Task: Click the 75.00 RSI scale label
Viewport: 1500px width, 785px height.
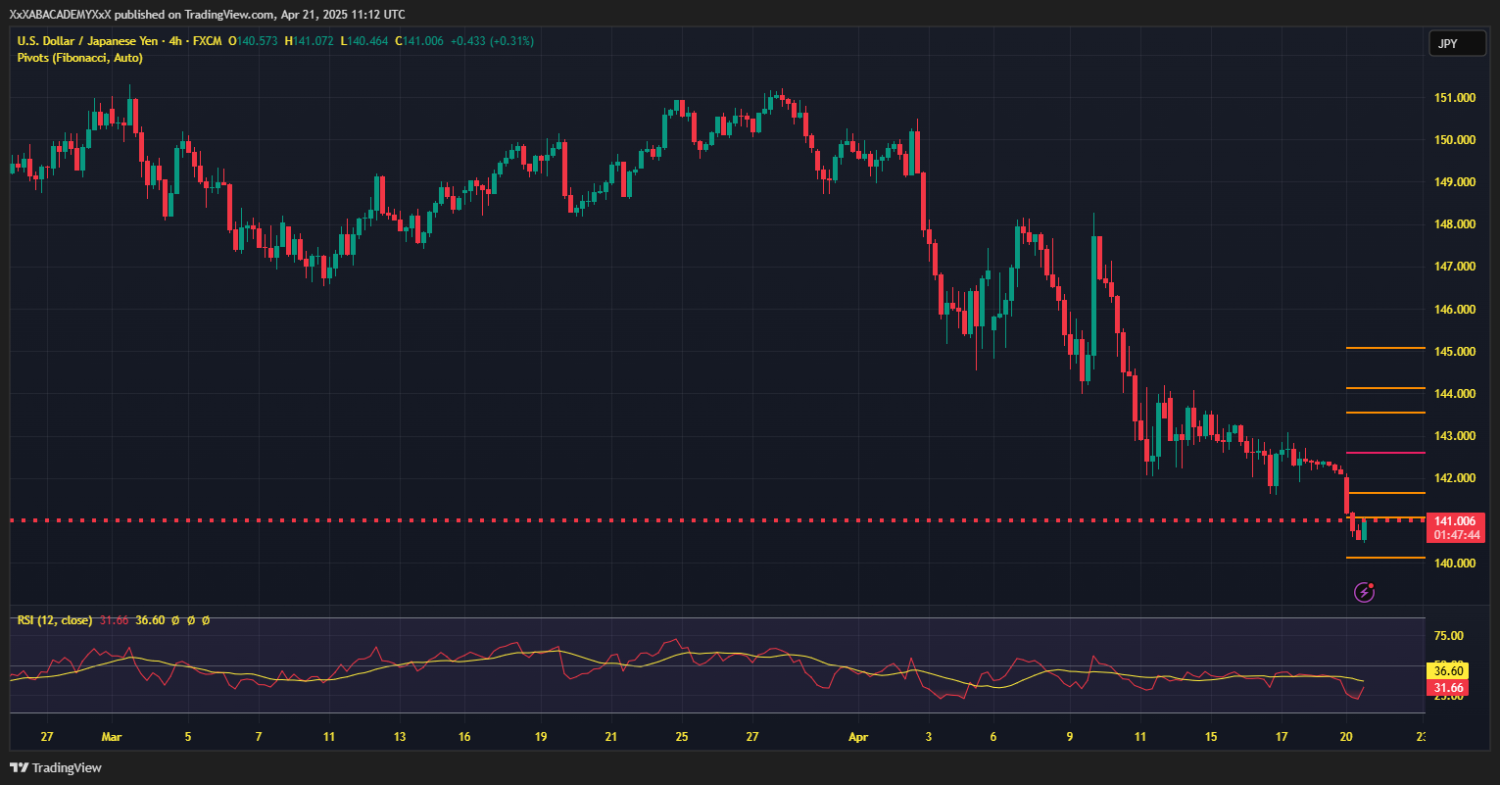Action: [x=1448, y=636]
